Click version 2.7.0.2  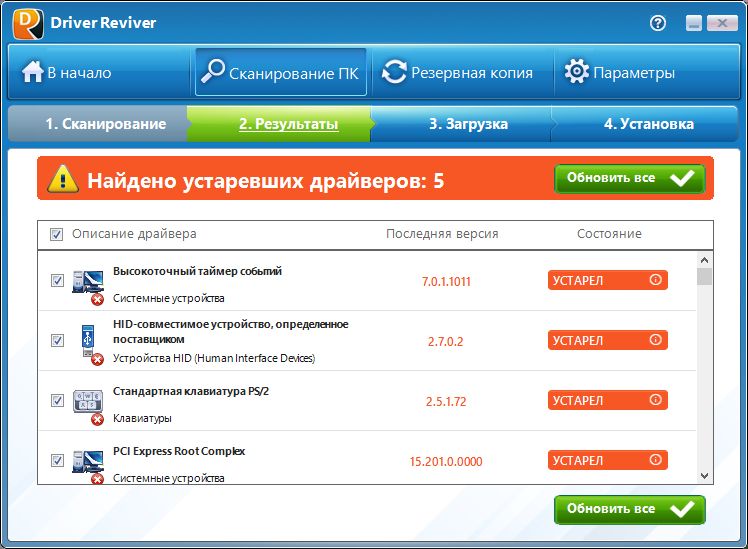[x=445, y=342]
